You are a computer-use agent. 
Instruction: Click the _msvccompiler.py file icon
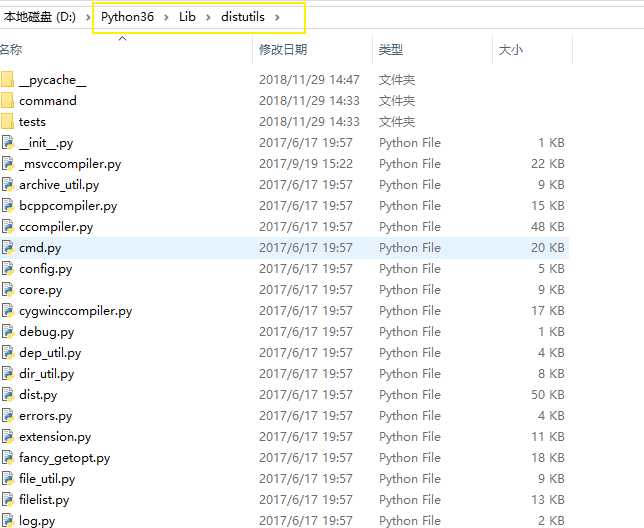7,163
